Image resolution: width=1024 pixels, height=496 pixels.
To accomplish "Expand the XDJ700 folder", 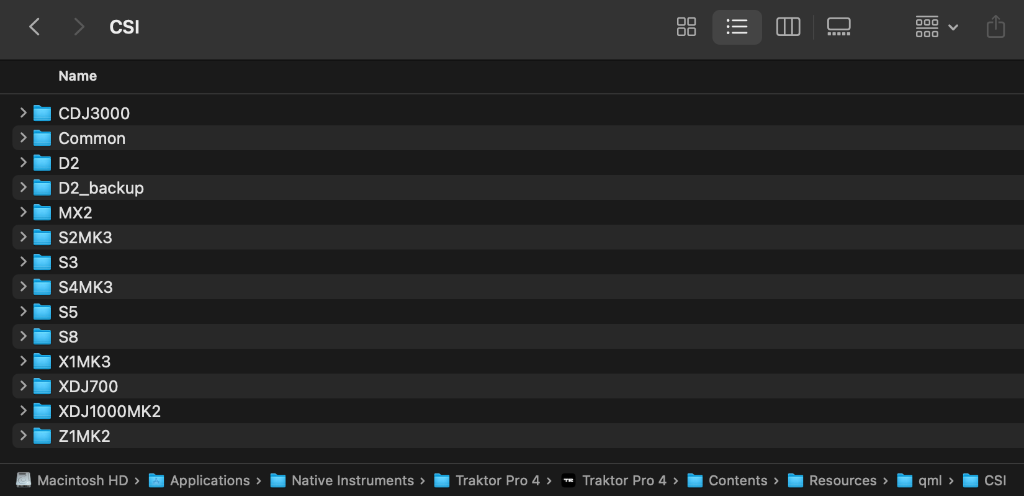I will coord(23,386).
